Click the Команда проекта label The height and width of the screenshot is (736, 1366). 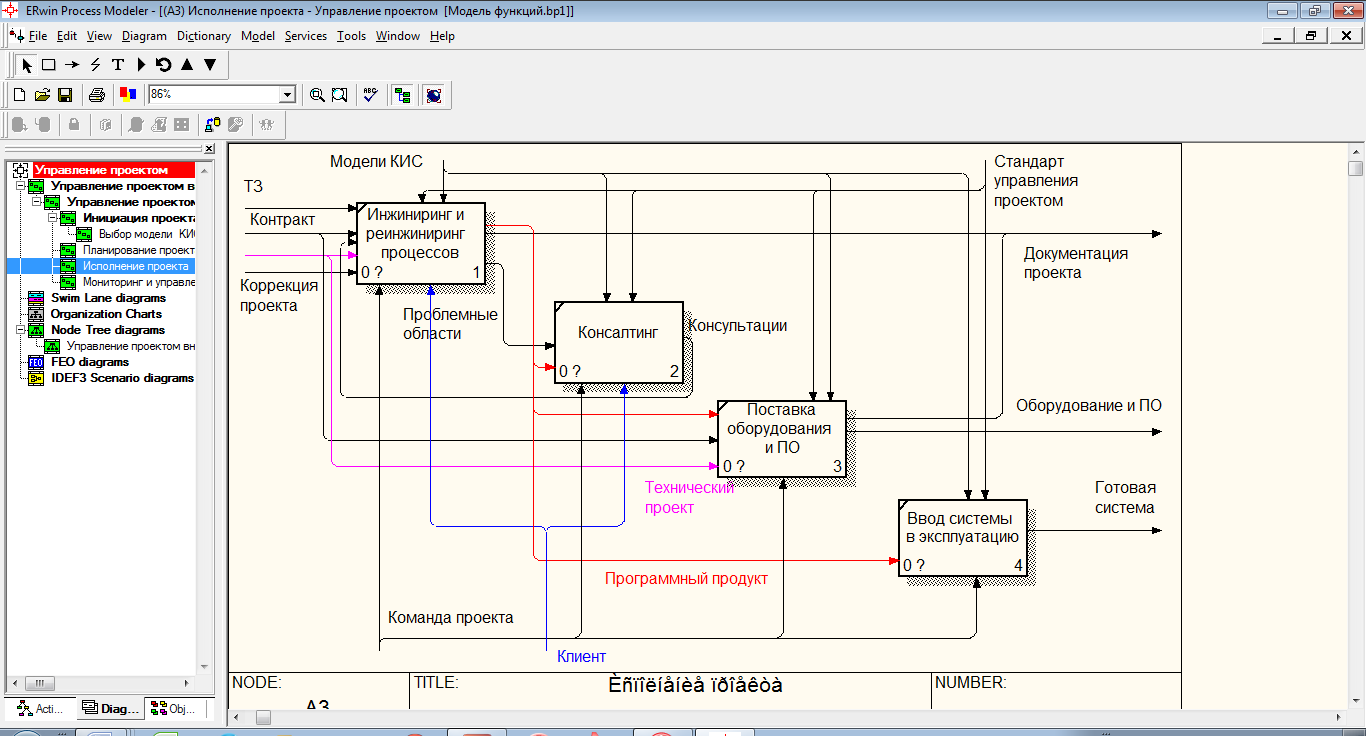coord(450,617)
